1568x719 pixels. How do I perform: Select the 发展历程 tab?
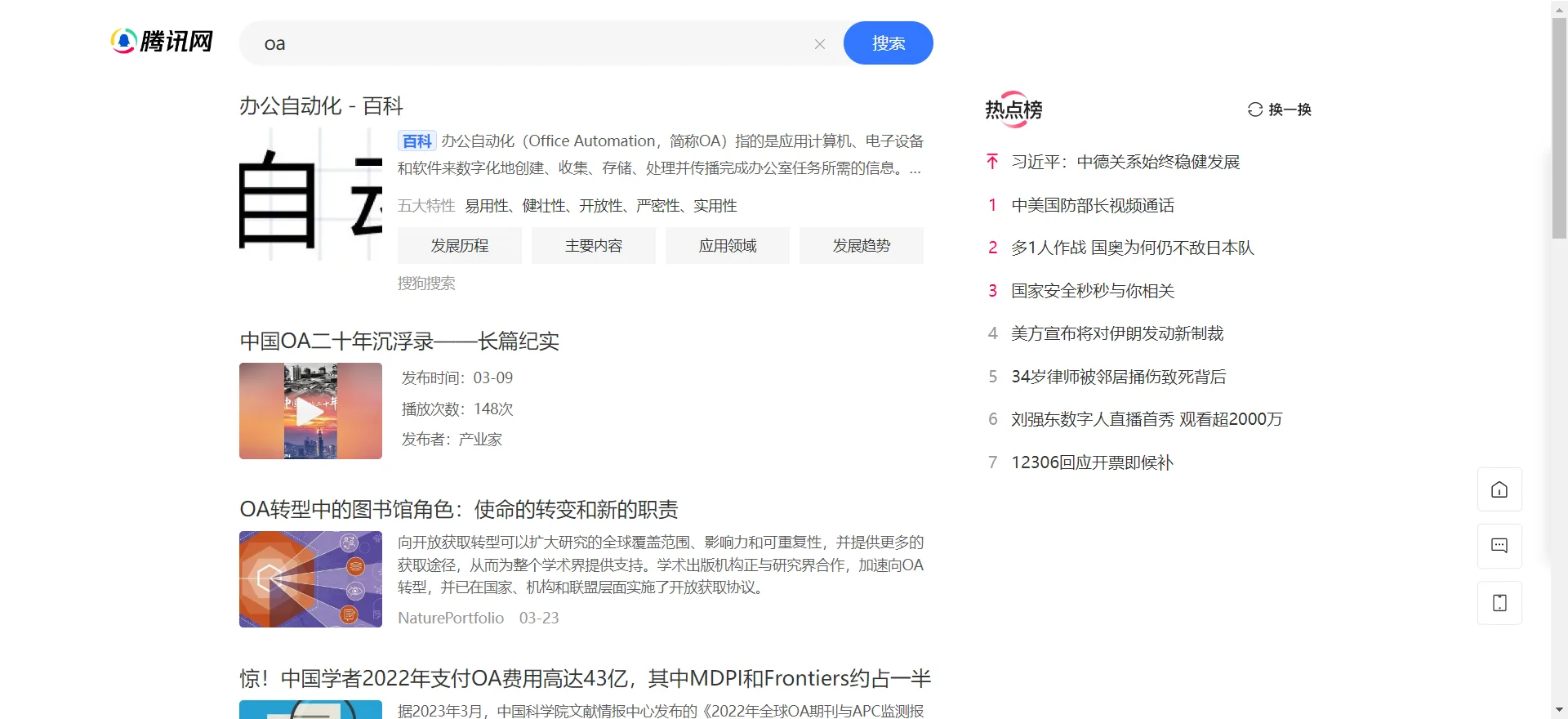coord(460,246)
